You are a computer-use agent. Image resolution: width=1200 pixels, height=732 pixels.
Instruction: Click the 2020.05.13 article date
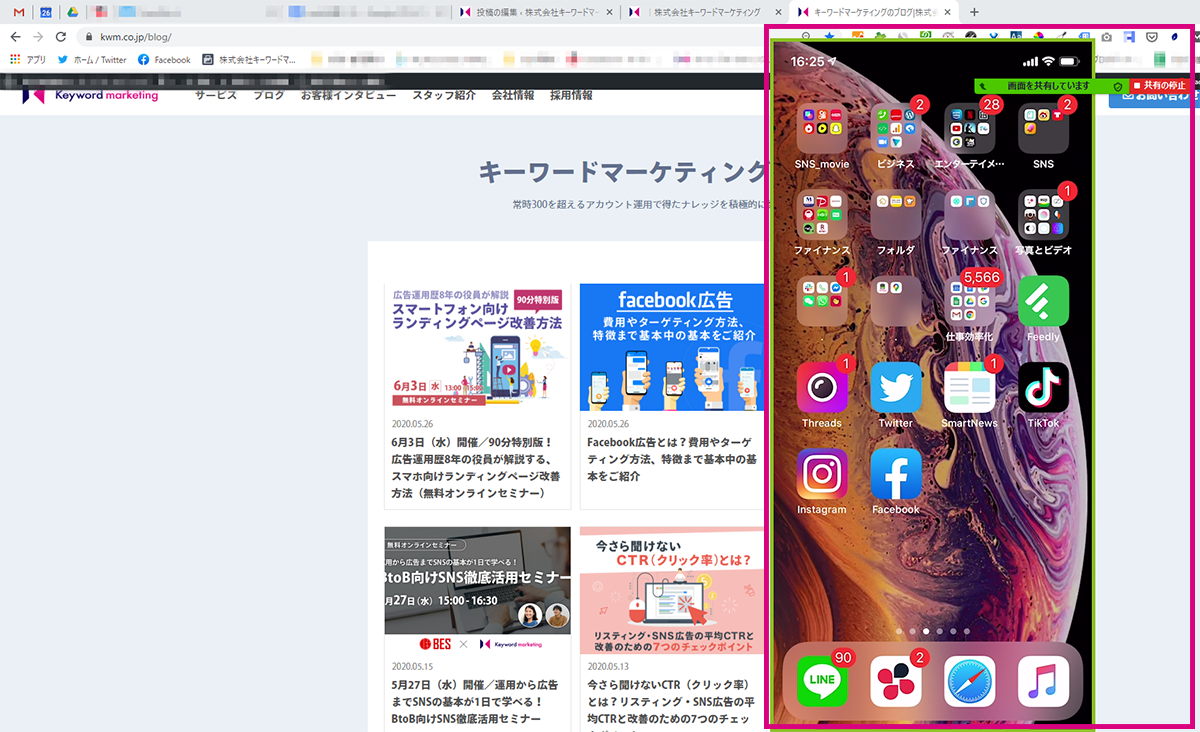tap(610, 665)
